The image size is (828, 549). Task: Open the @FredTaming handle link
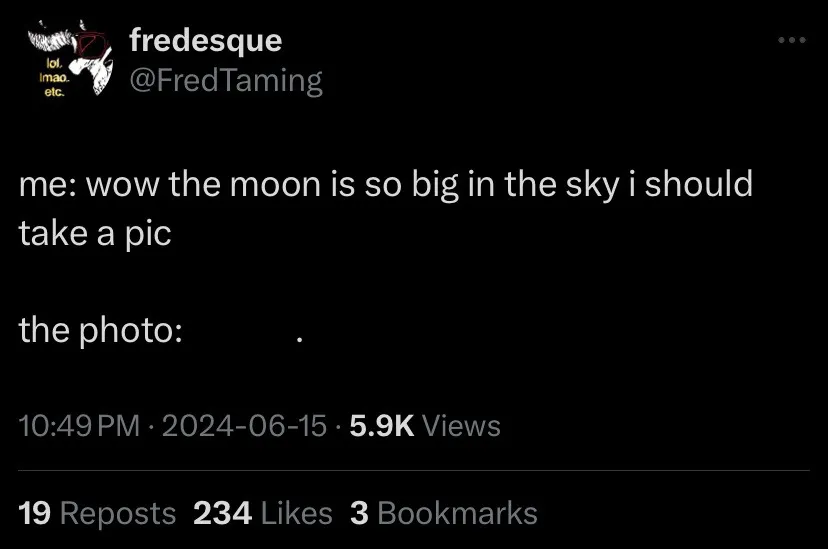(x=226, y=80)
